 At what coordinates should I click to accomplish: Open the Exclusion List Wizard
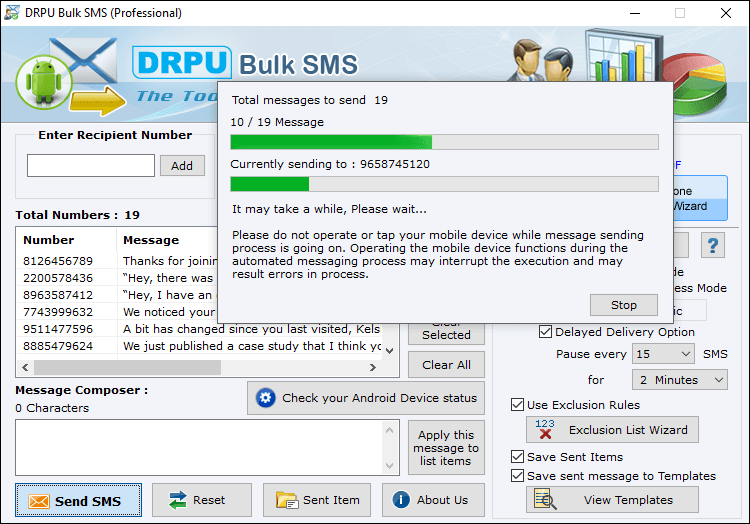pos(612,429)
